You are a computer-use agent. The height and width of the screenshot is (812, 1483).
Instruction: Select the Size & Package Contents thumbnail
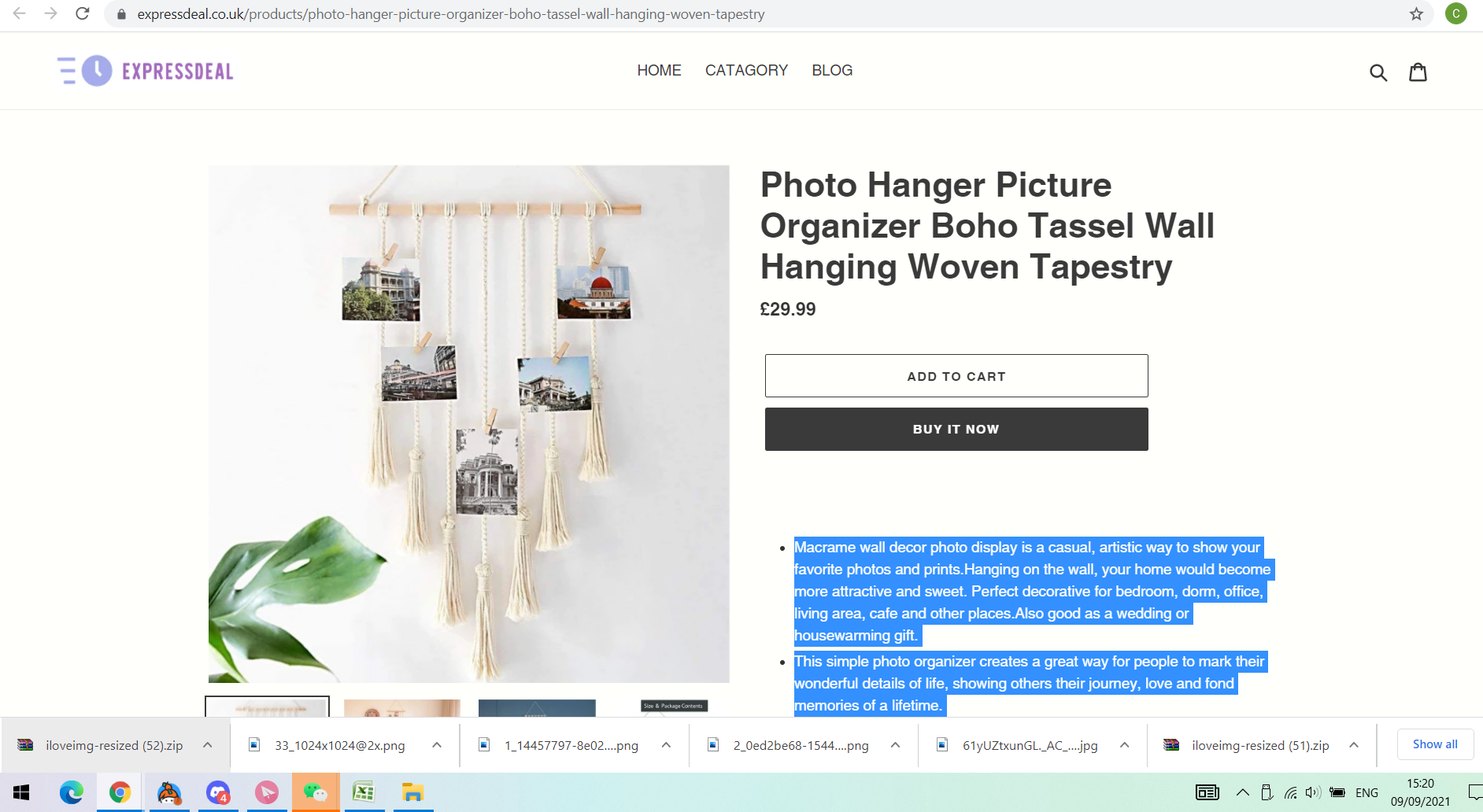[674, 707]
